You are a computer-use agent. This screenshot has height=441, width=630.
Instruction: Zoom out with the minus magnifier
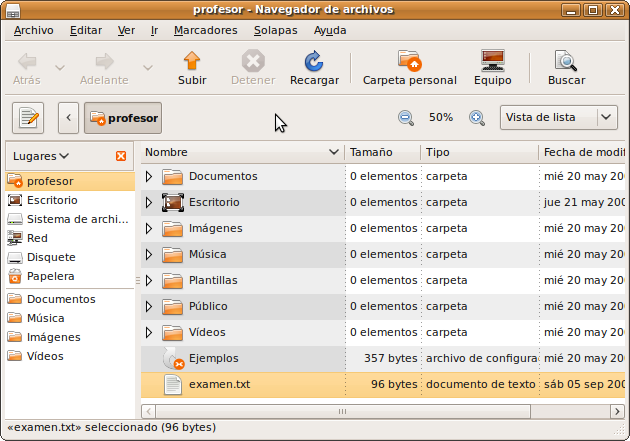pyautogui.click(x=406, y=117)
